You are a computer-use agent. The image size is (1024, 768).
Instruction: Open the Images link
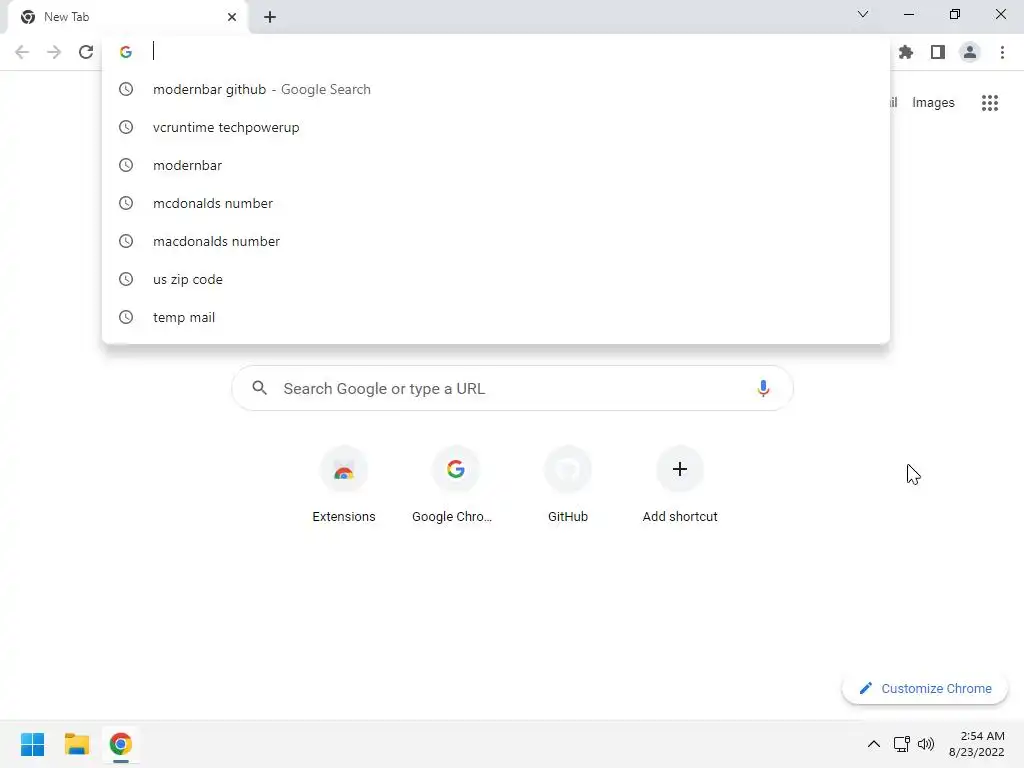click(x=933, y=103)
